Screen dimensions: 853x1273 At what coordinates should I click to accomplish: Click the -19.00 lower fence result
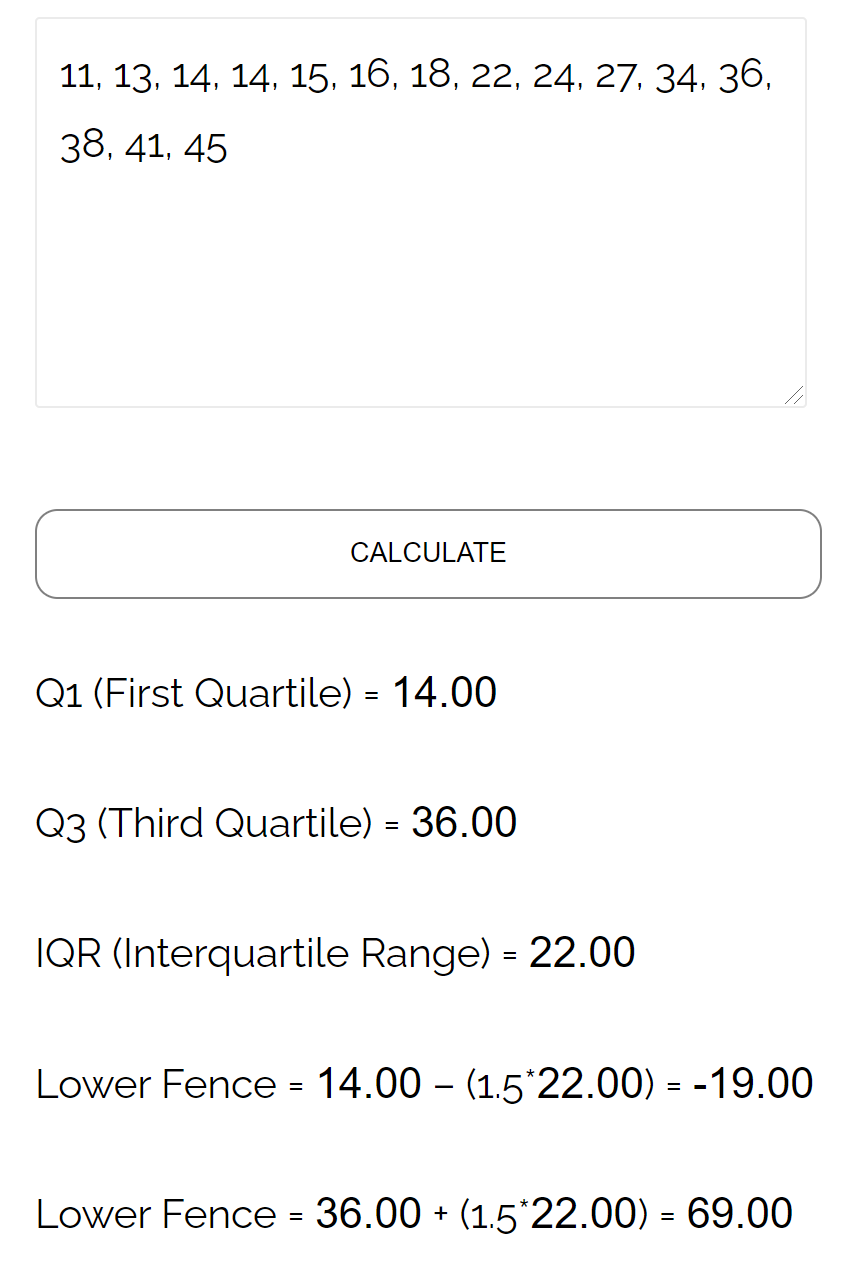pos(753,1084)
